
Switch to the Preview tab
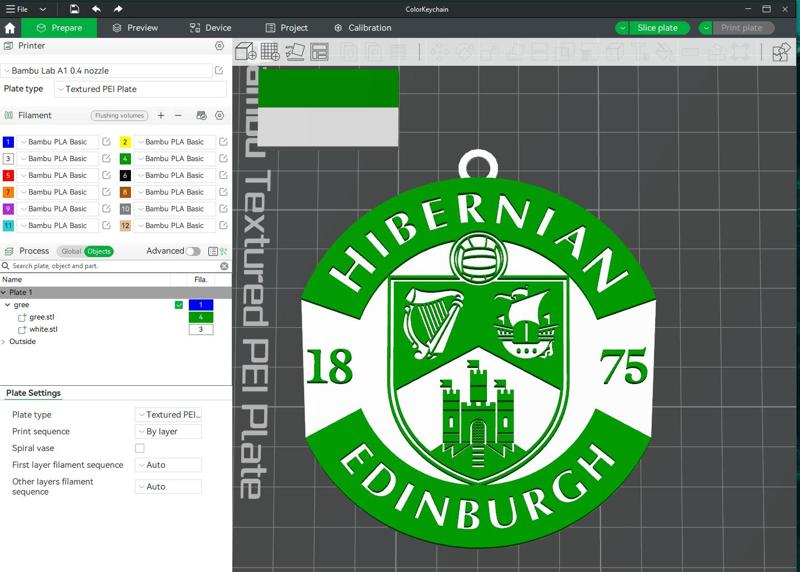click(x=134, y=28)
